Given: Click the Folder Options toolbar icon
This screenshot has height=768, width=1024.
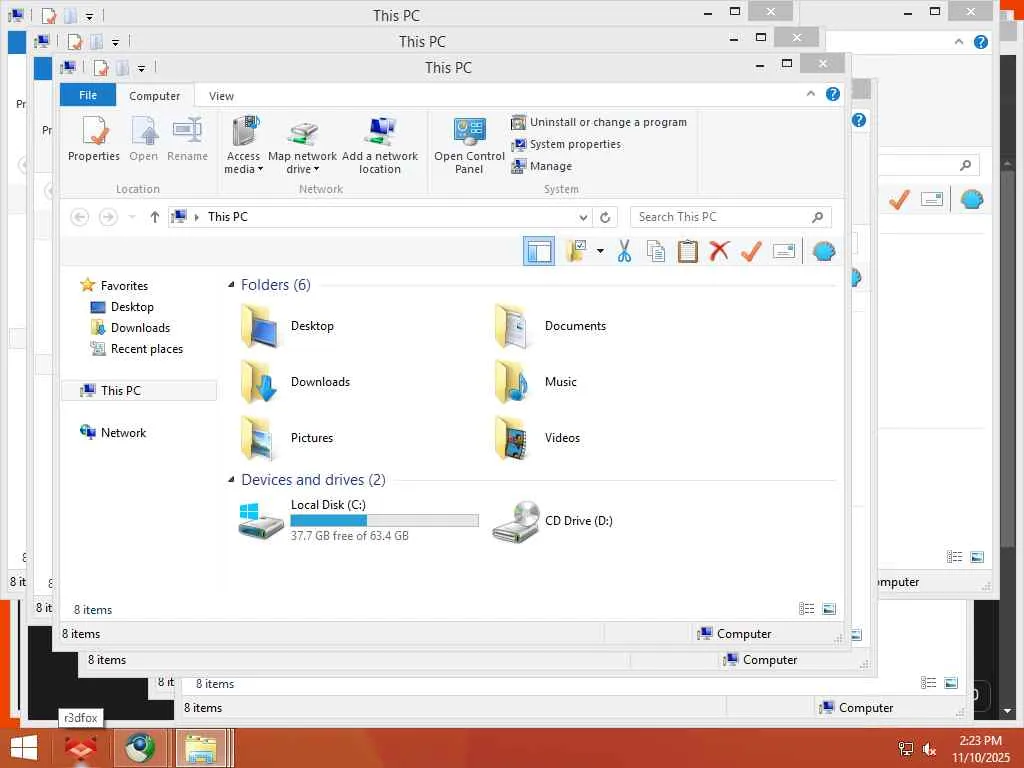Looking at the screenshot, I should point(576,251).
